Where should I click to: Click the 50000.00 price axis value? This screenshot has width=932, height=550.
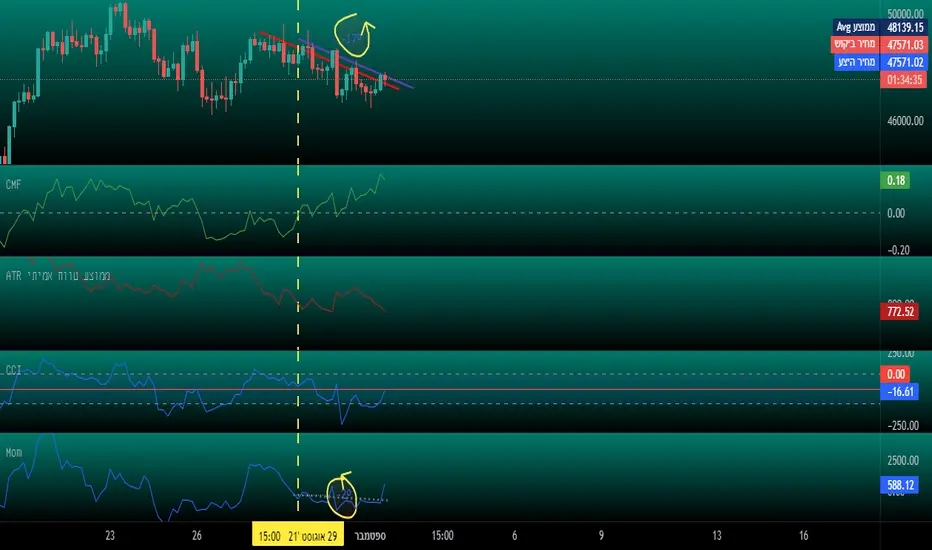[x=905, y=14]
